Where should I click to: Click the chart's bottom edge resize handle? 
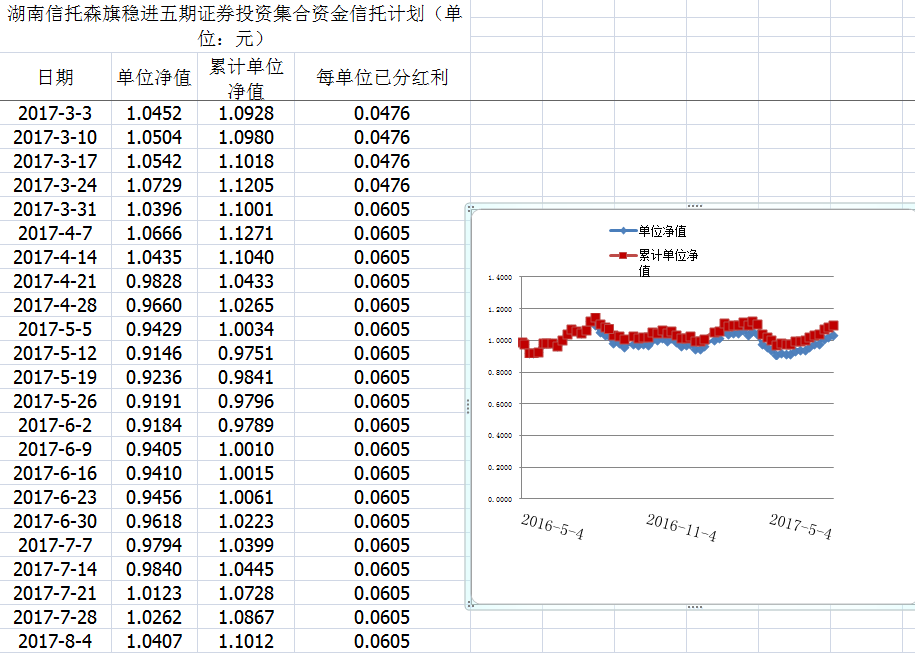694,606
